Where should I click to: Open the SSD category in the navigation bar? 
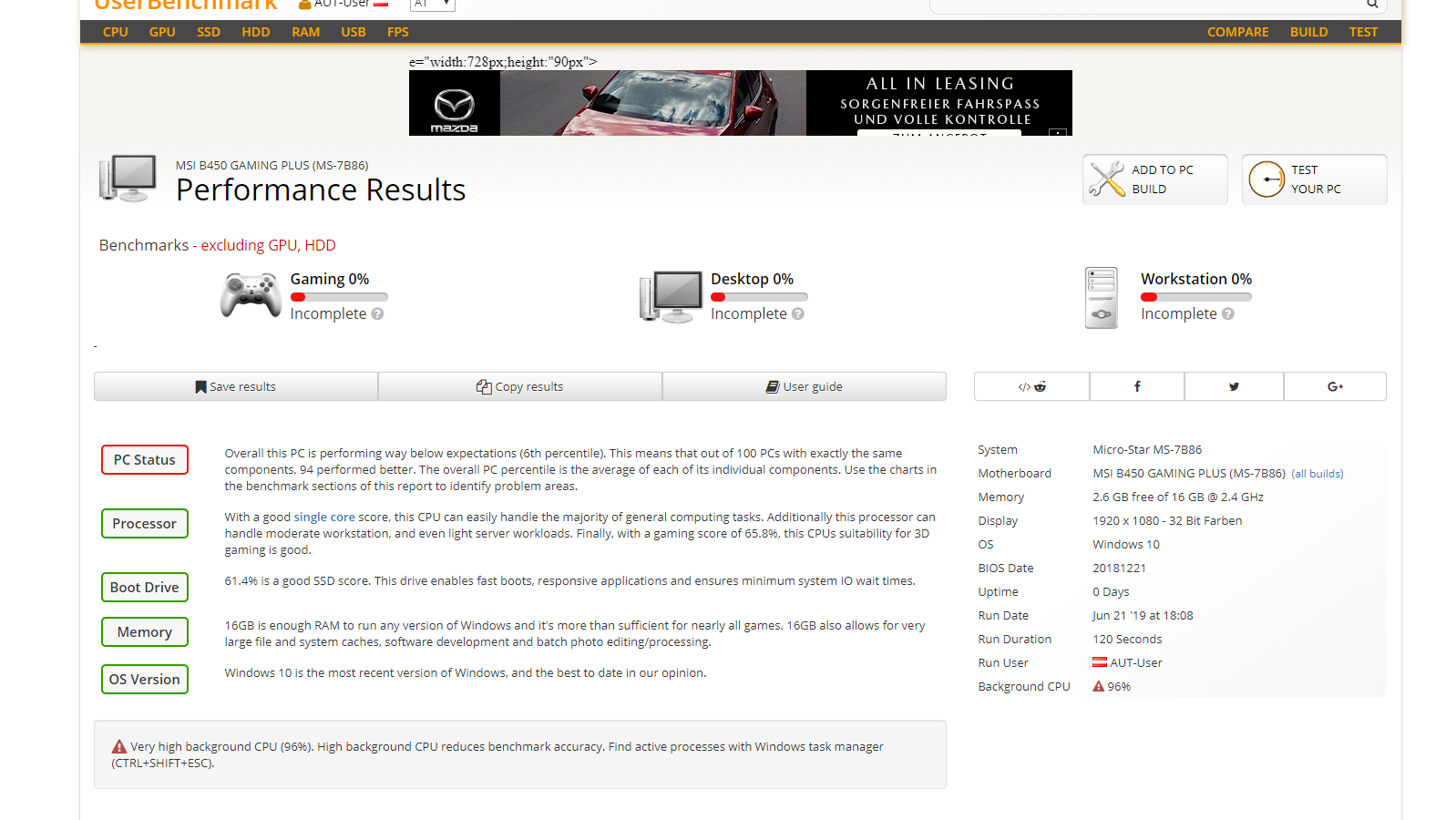coord(209,32)
